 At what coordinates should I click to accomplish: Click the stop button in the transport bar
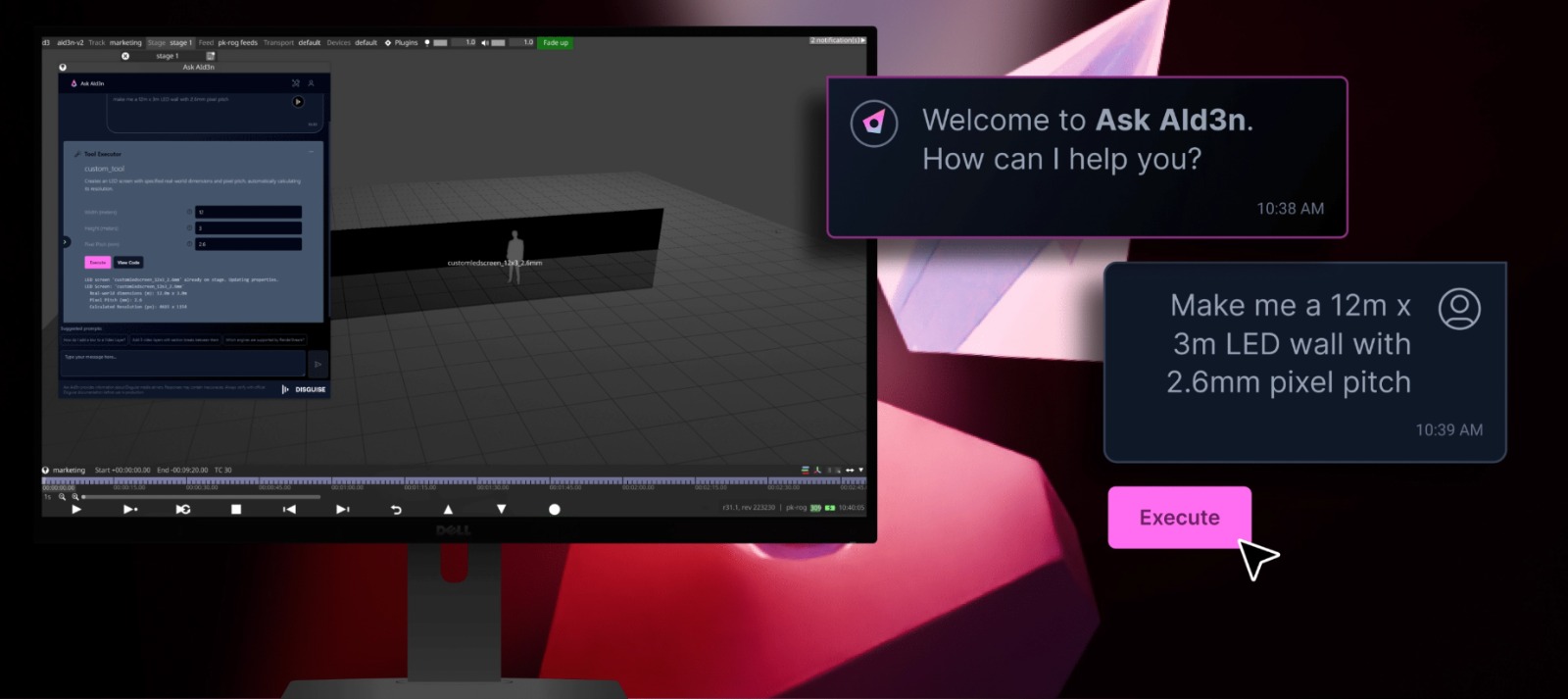tap(236, 509)
